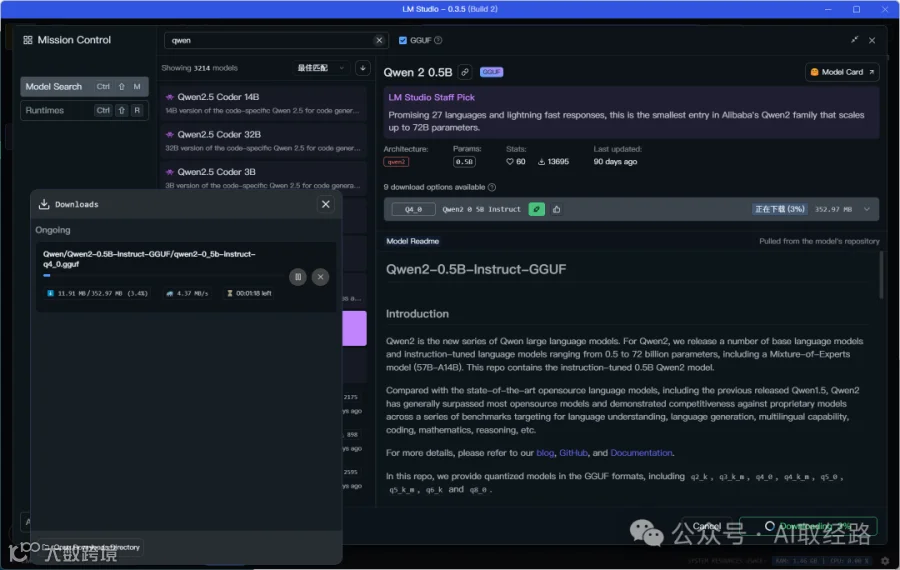Viewport: 900px width, 570px height.
Task: Open settings gear in status bar
Action: coord(885,561)
